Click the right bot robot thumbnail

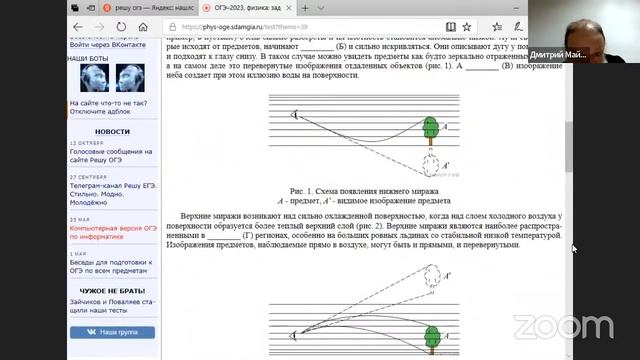tap(130, 78)
